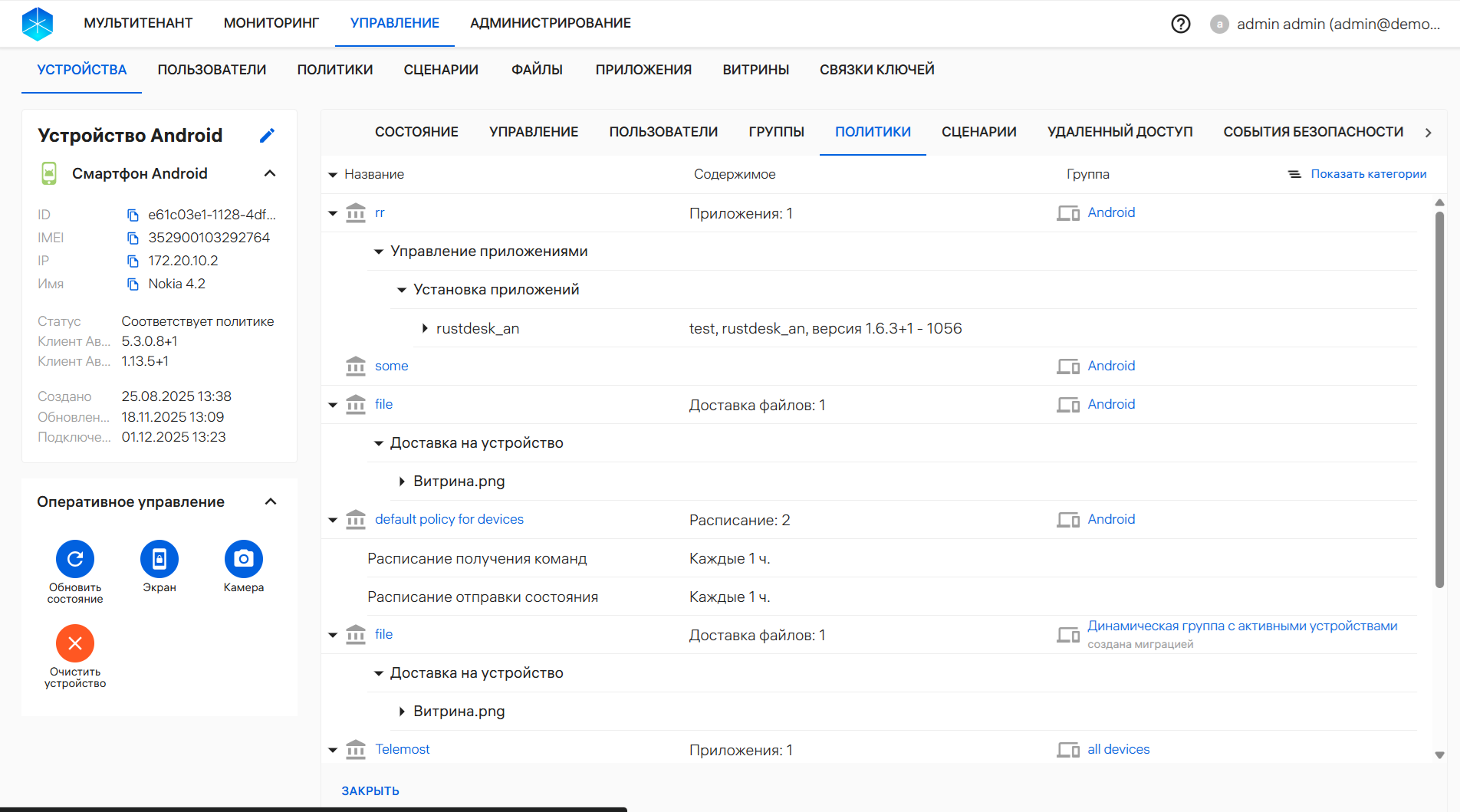Click the pencil edit icon beside device name
The height and width of the screenshot is (812, 1460).
click(x=267, y=136)
